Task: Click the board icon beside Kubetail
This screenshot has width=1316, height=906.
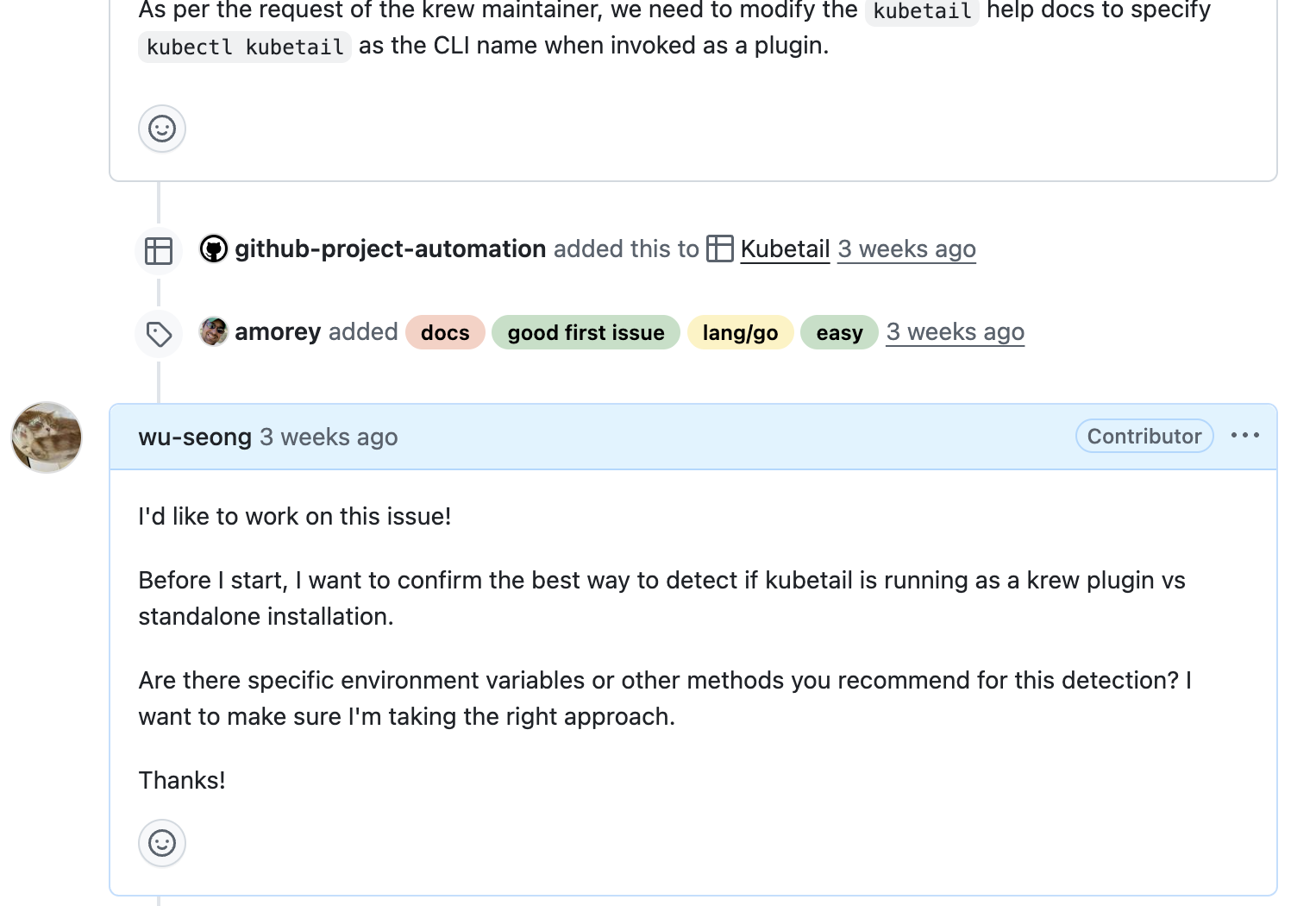Action: pos(720,249)
